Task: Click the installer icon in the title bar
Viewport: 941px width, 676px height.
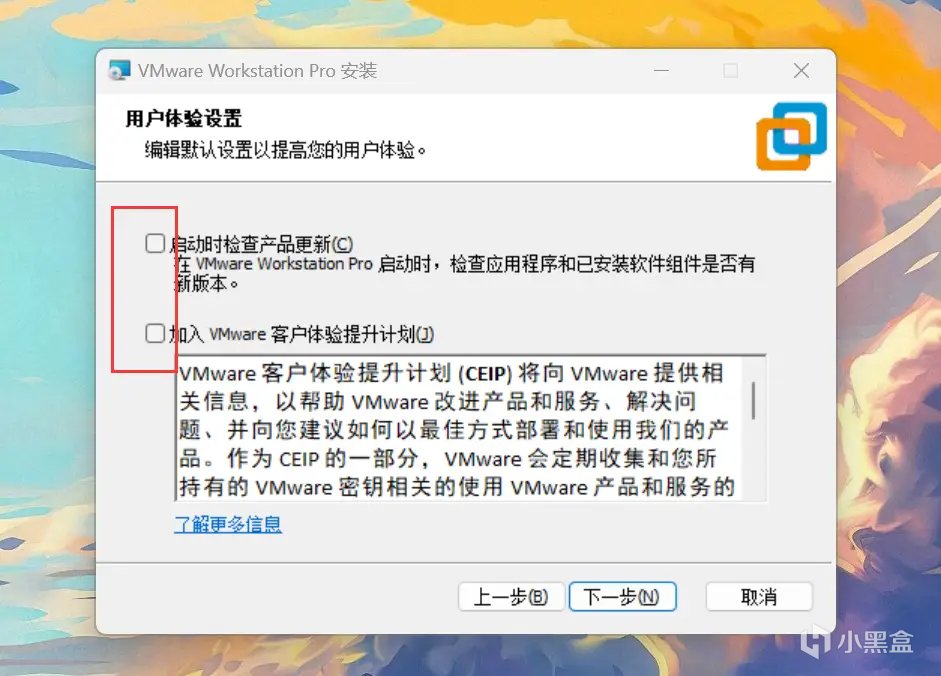Action: [x=119, y=71]
